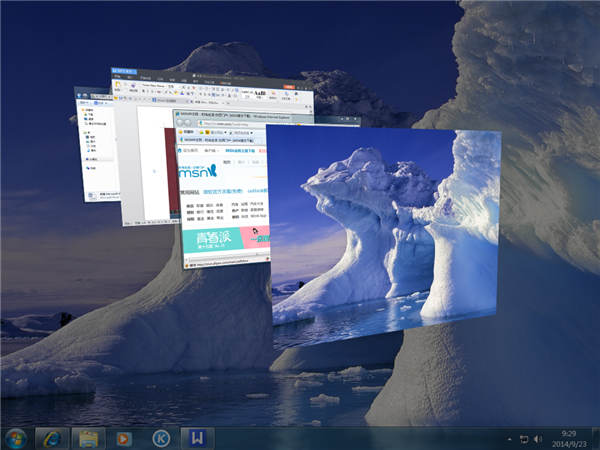Open the Windows Start menu orb
Viewport: 600px width, 450px height.
point(17,438)
